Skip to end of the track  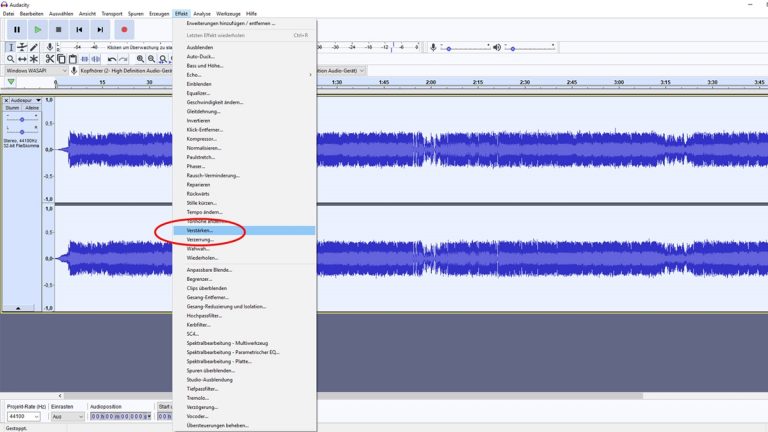pos(100,30)
